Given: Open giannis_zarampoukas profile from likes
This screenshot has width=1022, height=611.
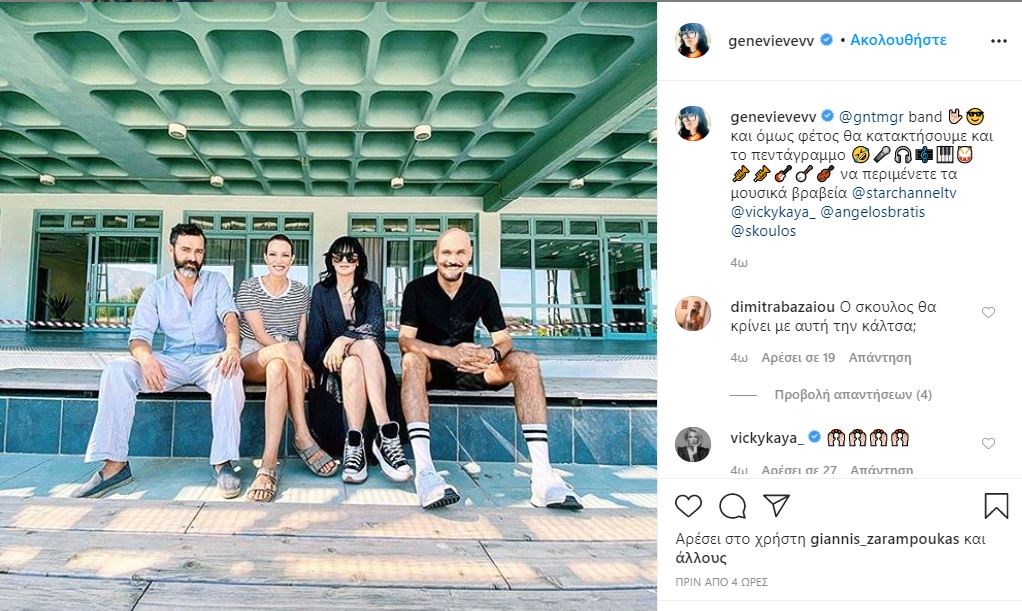Looking at the screenshot, I should tap(884, 539).
